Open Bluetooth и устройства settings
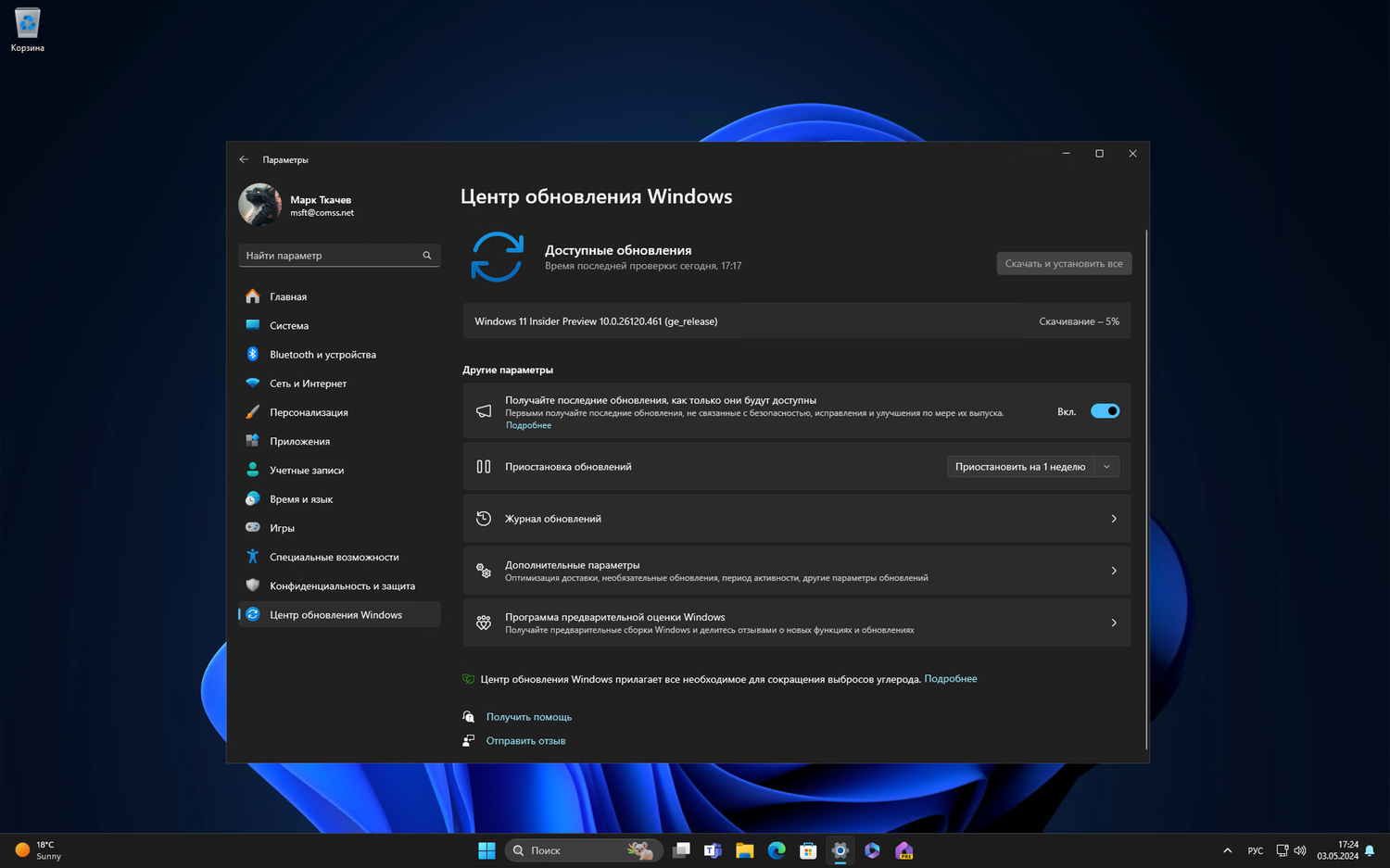This screenshot has height=868, width=1390. coord(339,354)
